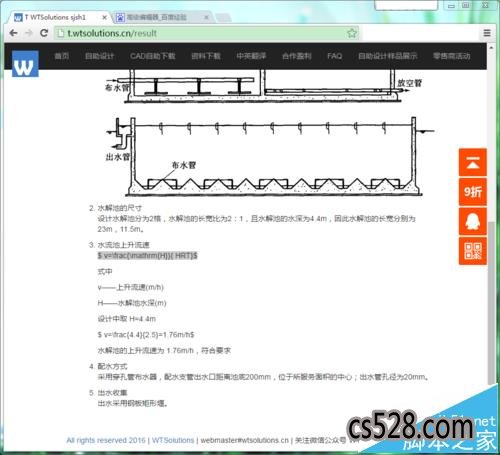Click the browser back arrow
Viewport: 500px width, 455px height.
[x=14, y=33]
